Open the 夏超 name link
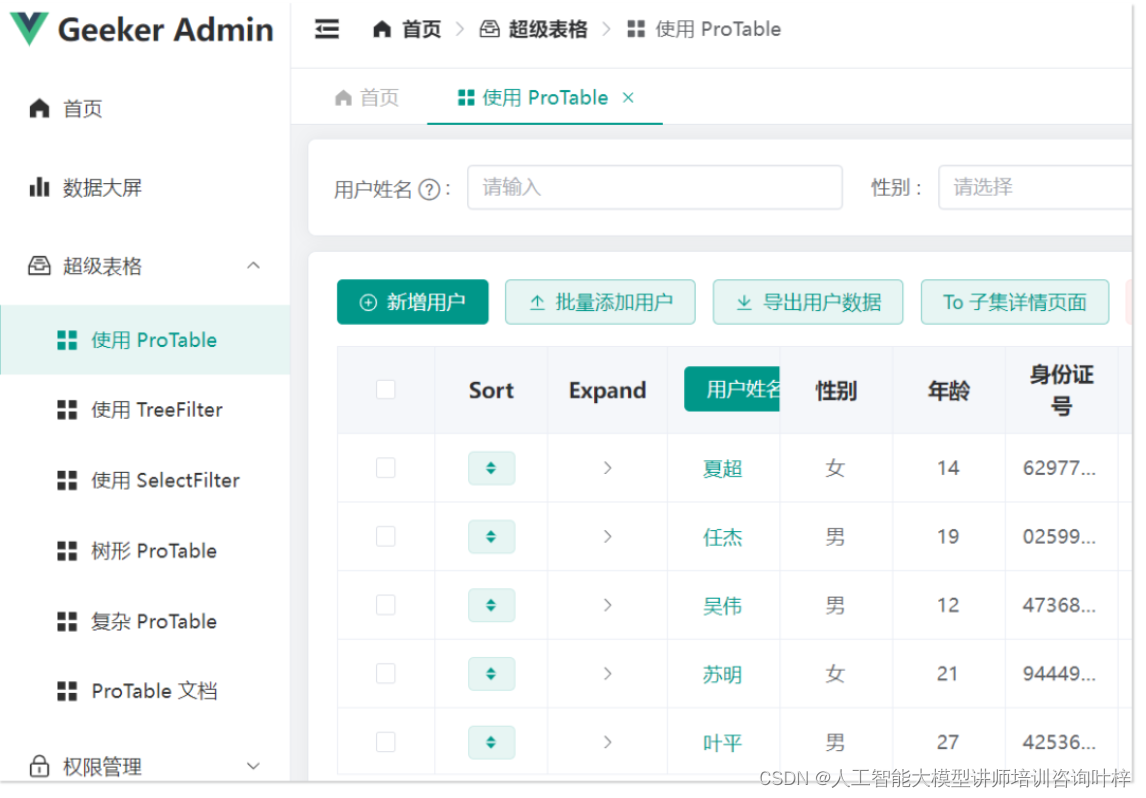The height and width of the screenshot is (798, 1146). (x=722, y=468)
